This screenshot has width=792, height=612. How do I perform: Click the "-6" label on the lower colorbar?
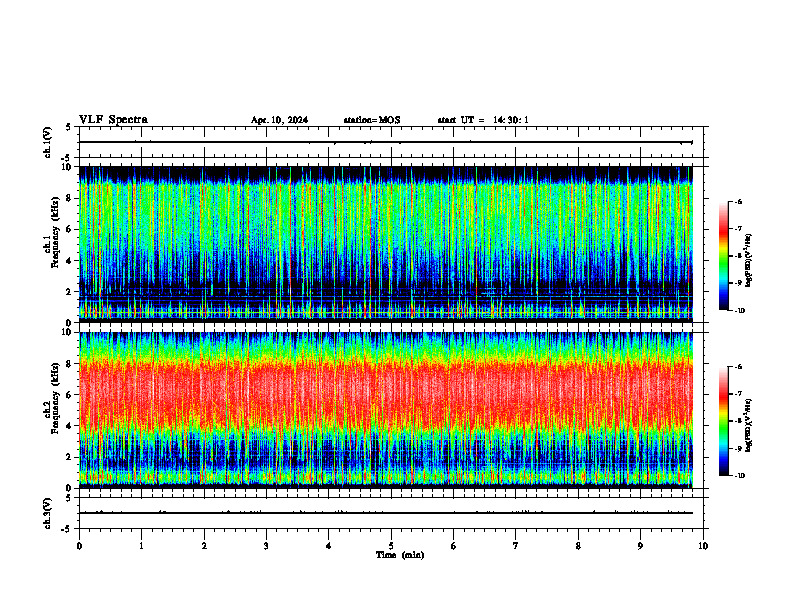tap(738, 367)
